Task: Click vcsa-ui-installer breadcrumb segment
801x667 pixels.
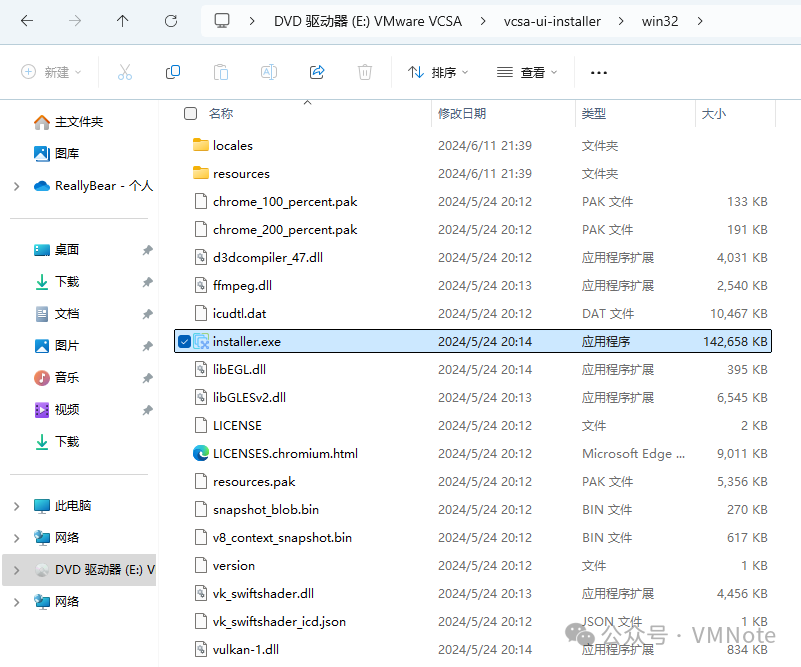Action: [x=552, y=21]
